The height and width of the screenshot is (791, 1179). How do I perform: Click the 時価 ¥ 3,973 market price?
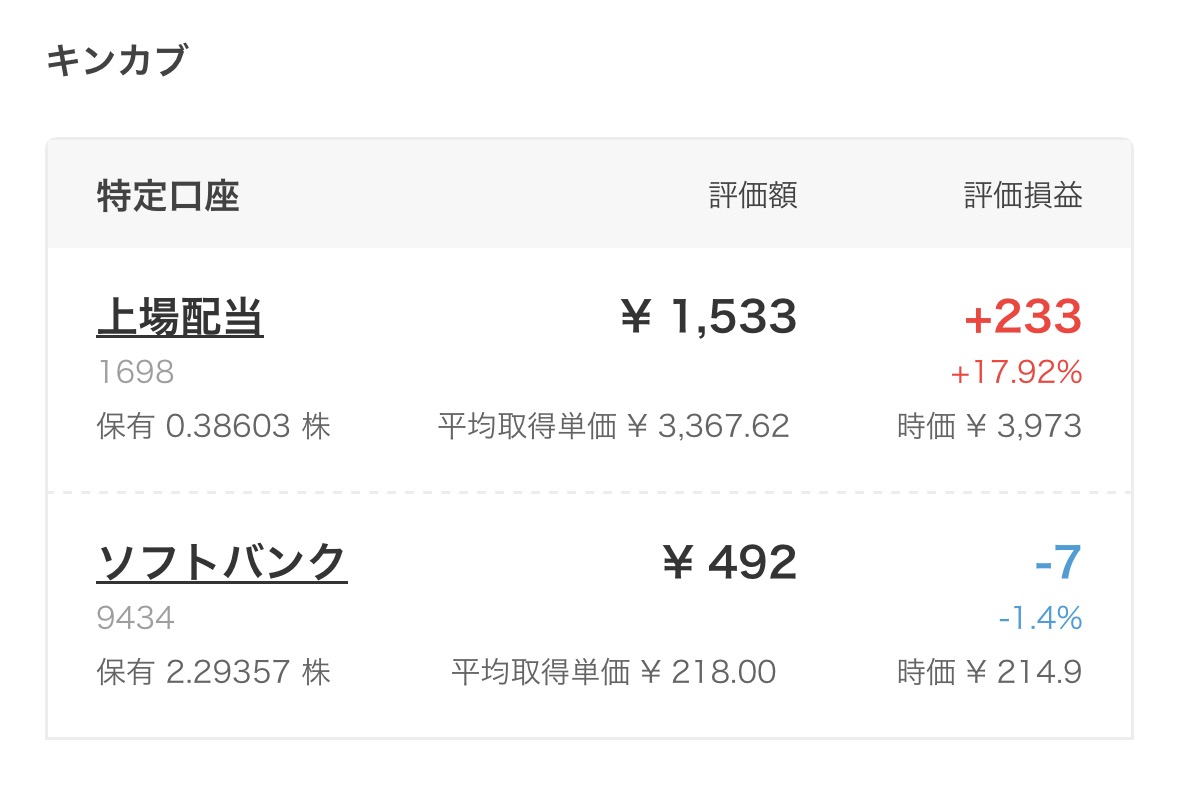point(989,427)
